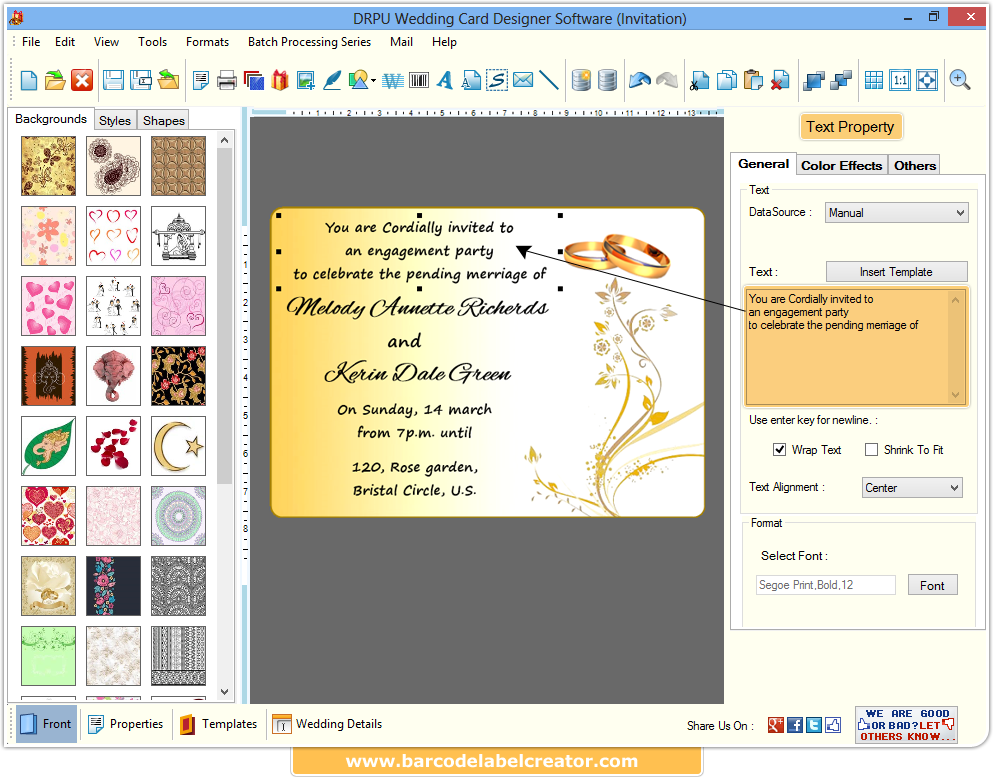Image resolution: width=993 pixels, height=777 pixels.
Task: Click the Undo arrow icon
Action: [x=640, y=80]
